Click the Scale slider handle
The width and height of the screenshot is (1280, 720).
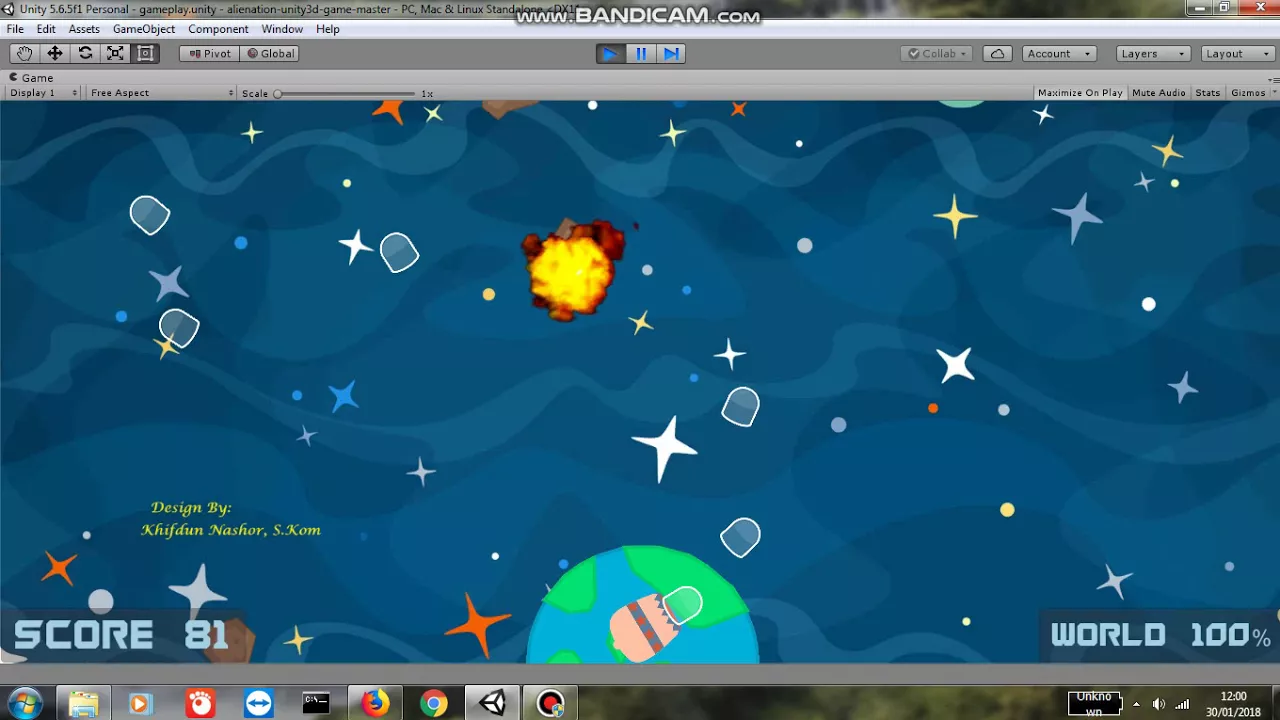tap(278, 94)
